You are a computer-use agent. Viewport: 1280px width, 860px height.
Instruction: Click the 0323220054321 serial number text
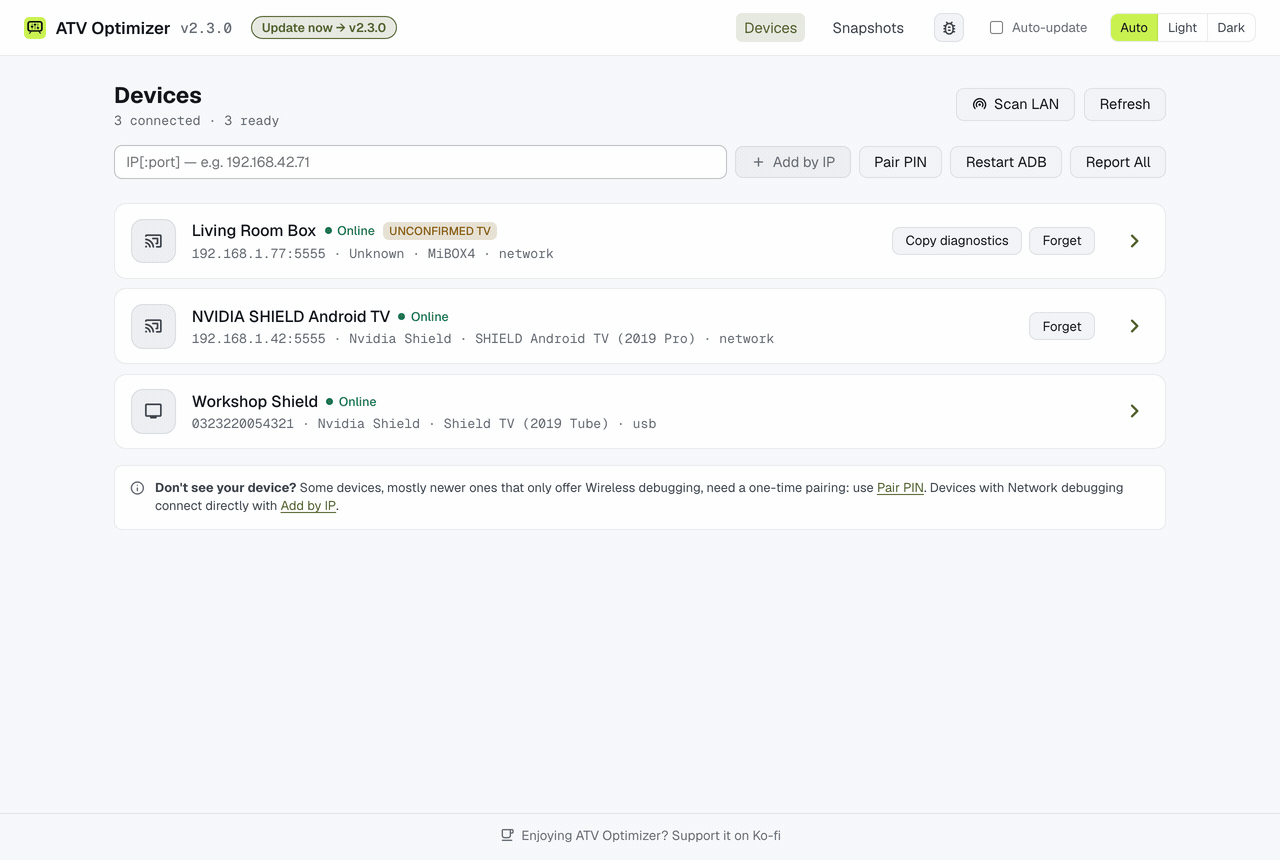click(x=243, y=424)
